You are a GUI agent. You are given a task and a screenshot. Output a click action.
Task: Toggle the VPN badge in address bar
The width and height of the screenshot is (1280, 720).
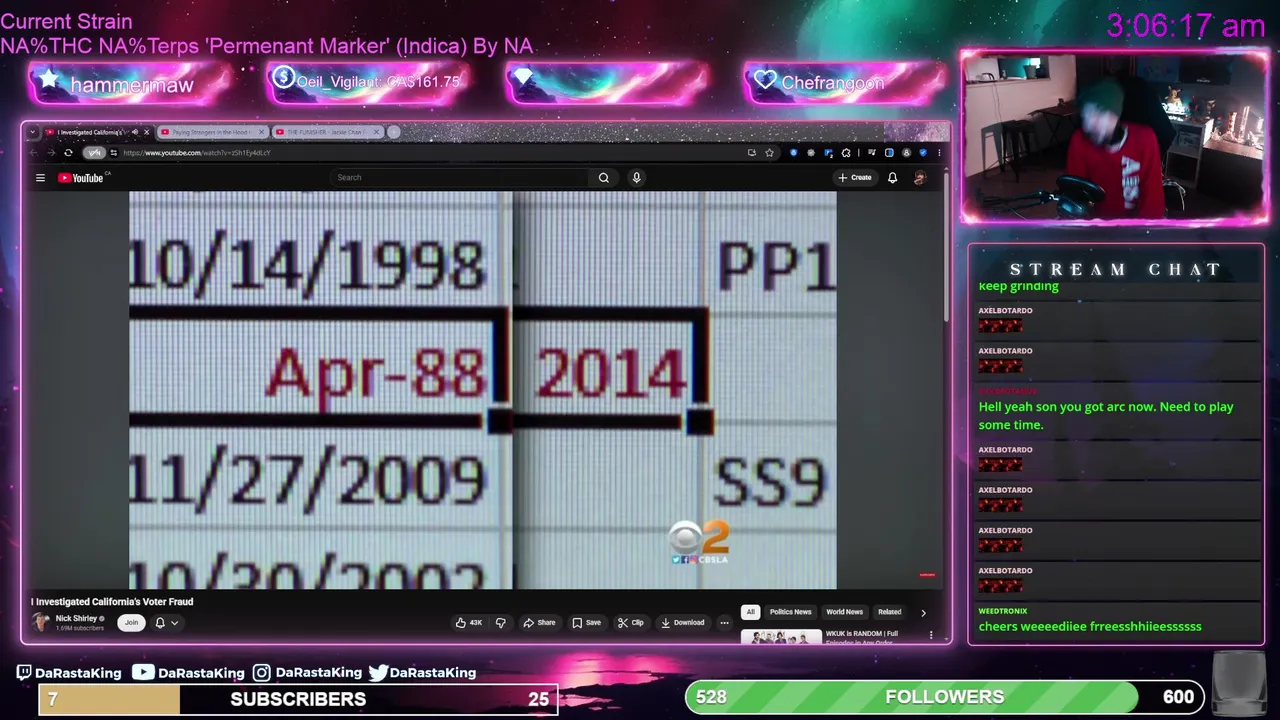pyautogui.click(x=94, y=153)
